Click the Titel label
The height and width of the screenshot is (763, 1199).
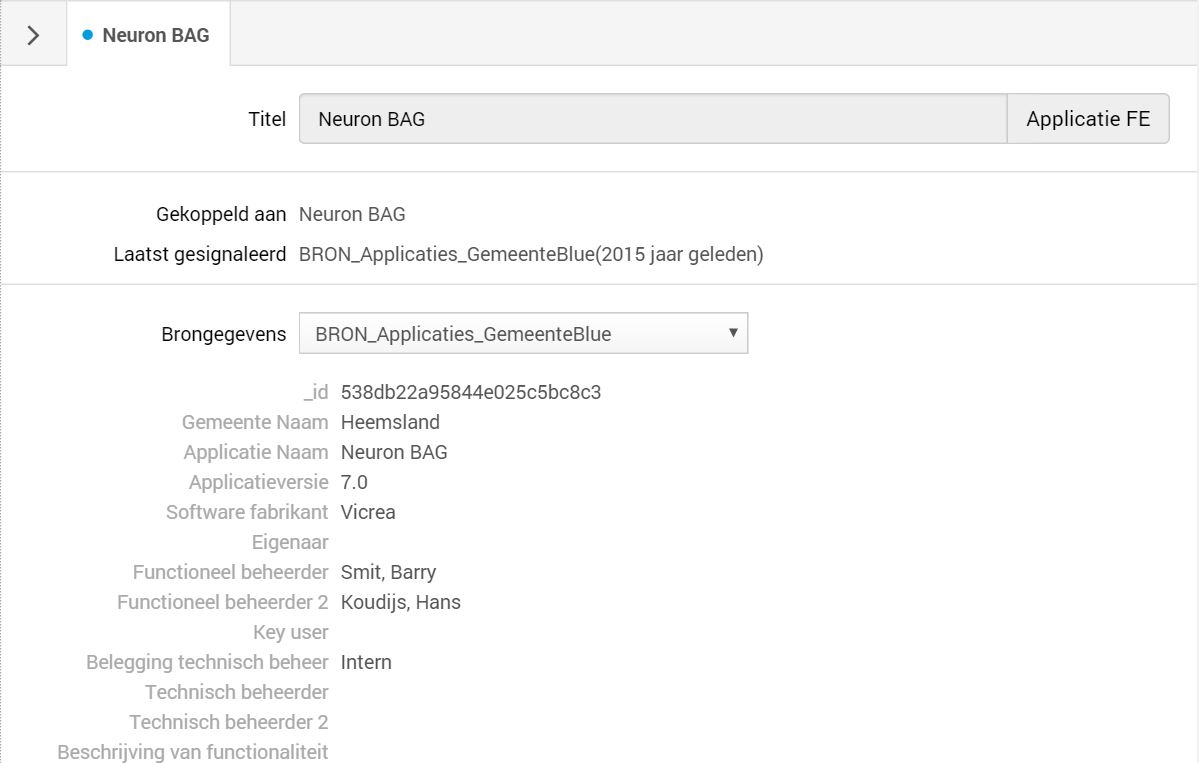pos(267,119)
